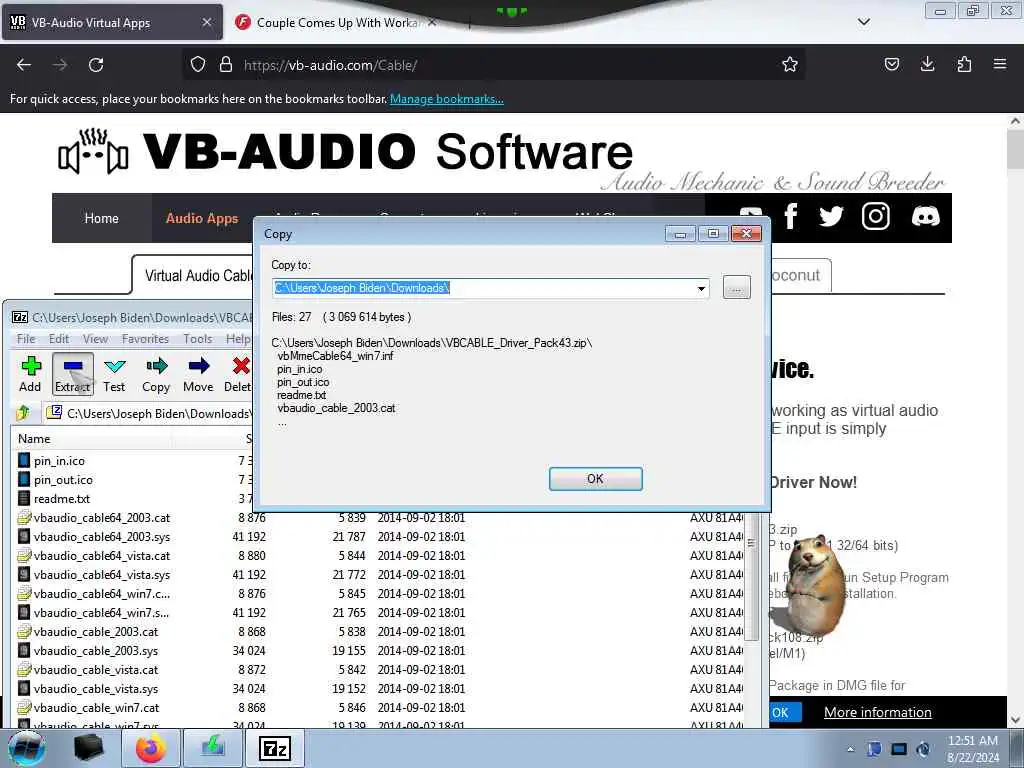Show hidden system tray icons
The height and width of the screenshot is (768, 1024).
pyautogui.click(x=850, y=750)
